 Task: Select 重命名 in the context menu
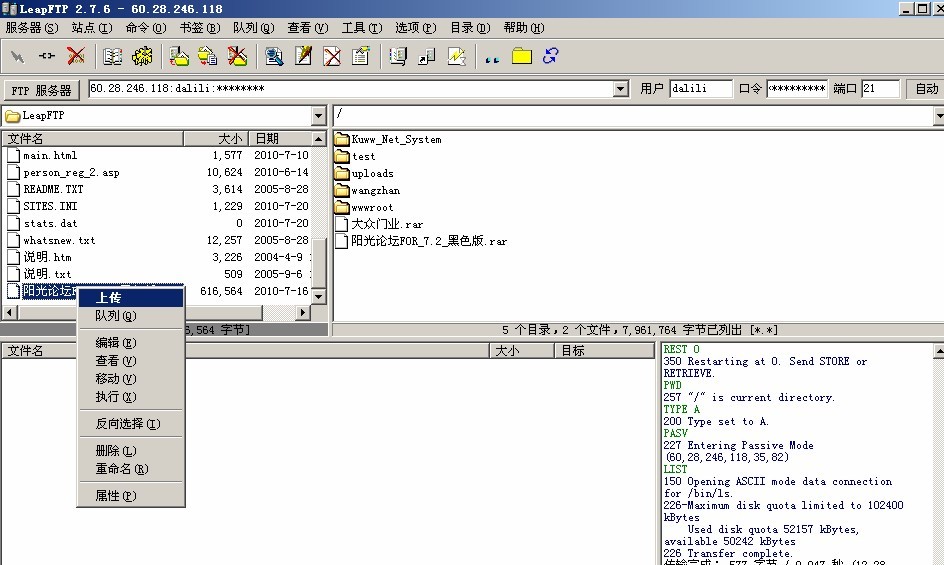[121, 469]
